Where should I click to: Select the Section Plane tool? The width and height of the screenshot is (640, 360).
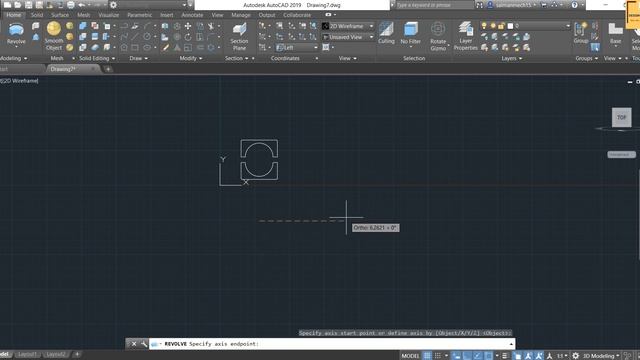click(239, 36)
